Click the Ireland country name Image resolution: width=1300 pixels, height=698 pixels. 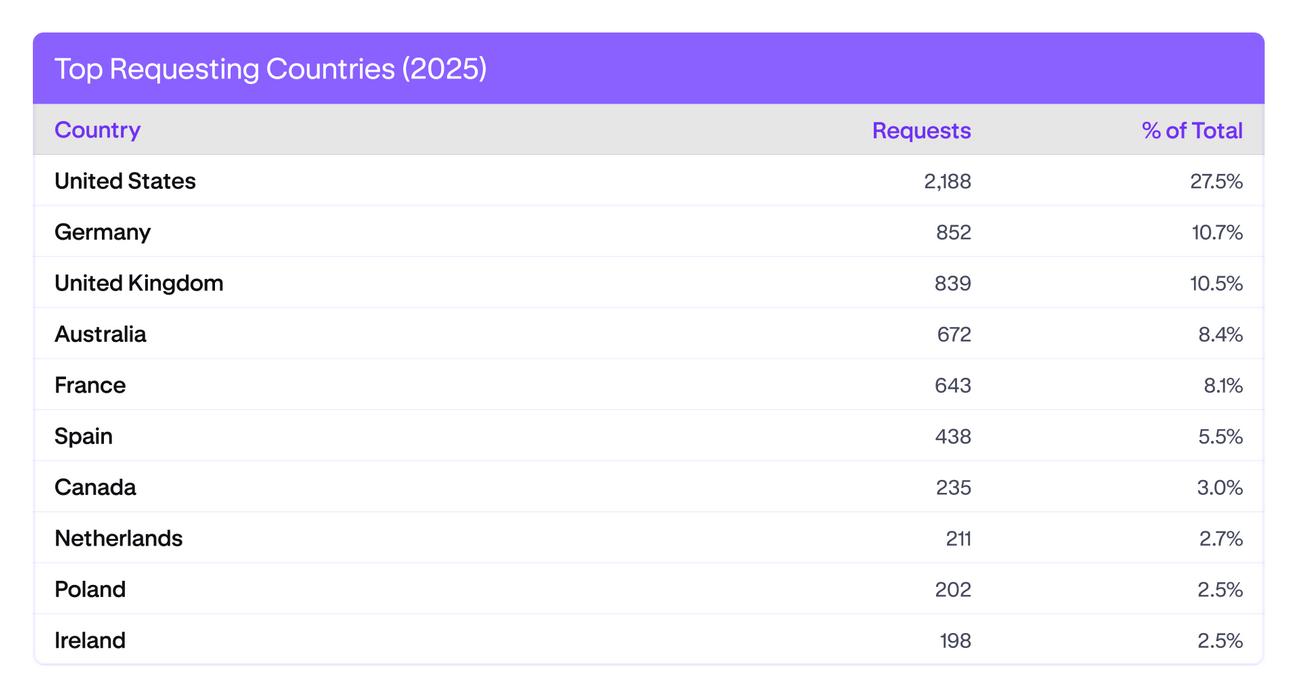(90, 640)
